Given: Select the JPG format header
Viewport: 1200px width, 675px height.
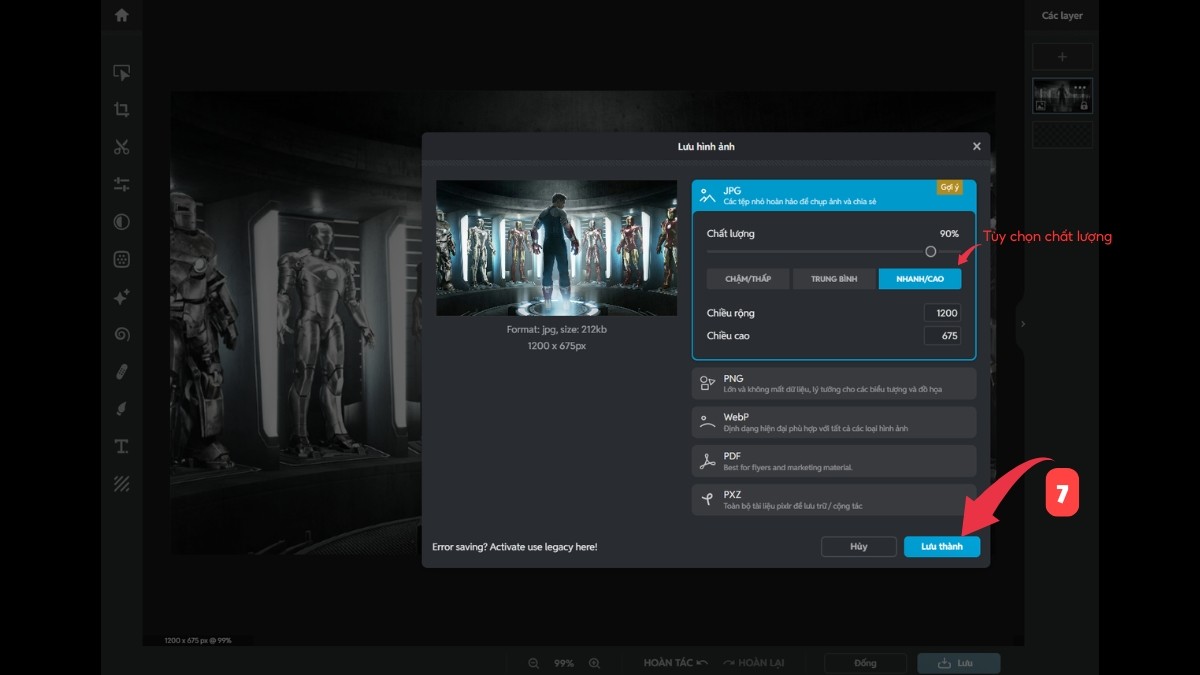Looking at the screenshot, I should pyautogui.click(x=833, y=195).
